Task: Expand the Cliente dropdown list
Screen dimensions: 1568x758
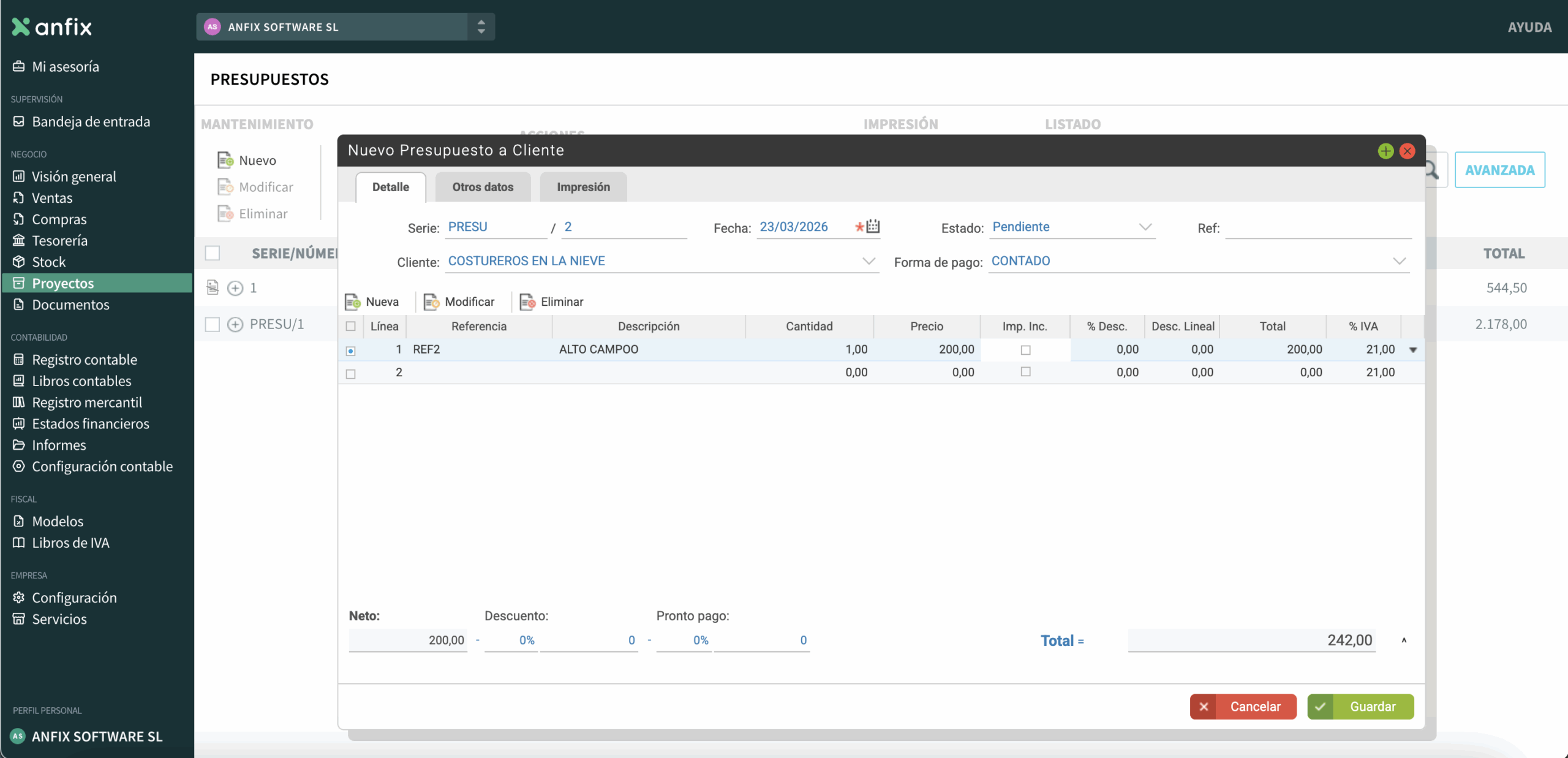Action: [868, 261]
